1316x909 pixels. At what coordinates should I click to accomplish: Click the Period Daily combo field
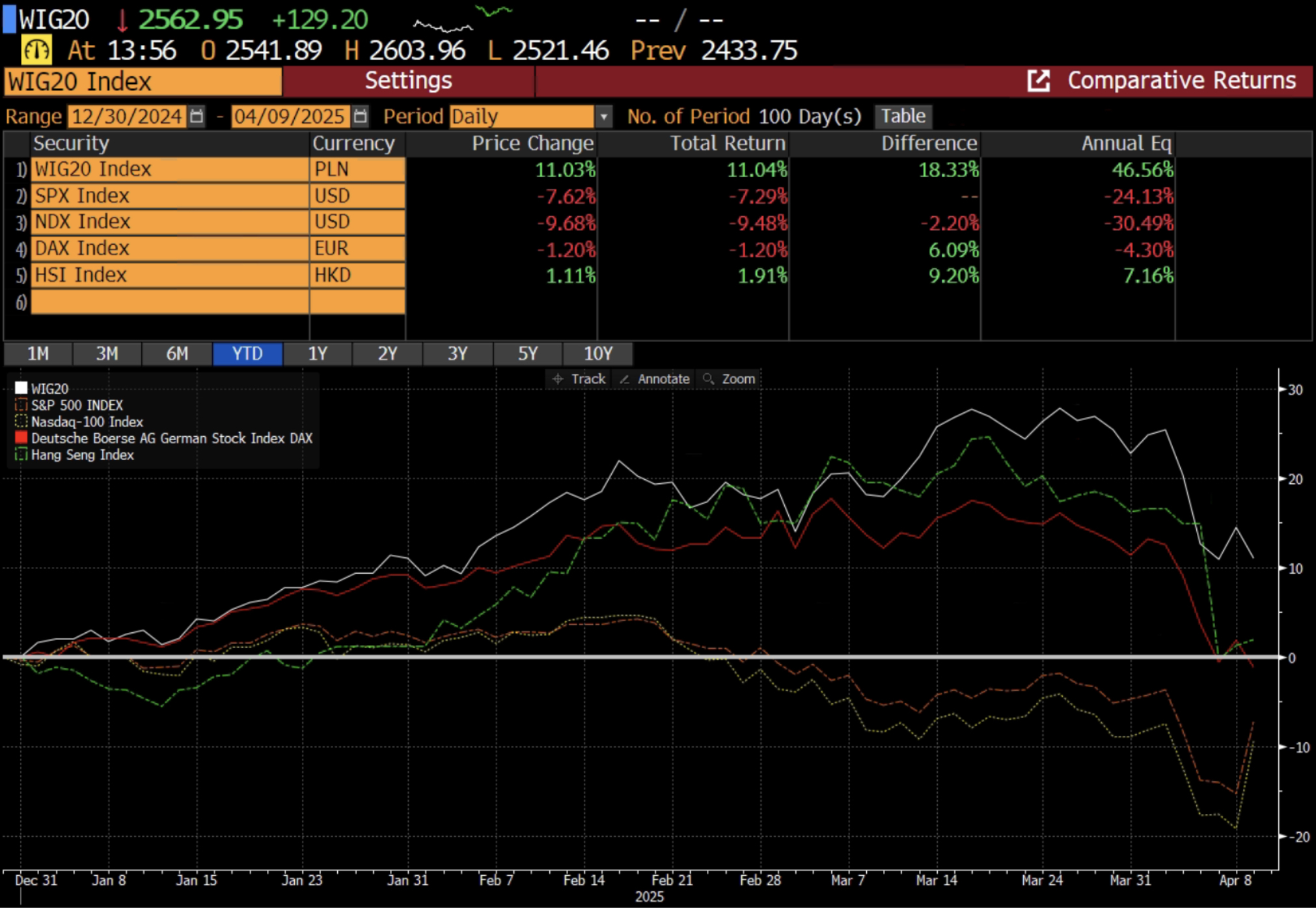[521, 117]
